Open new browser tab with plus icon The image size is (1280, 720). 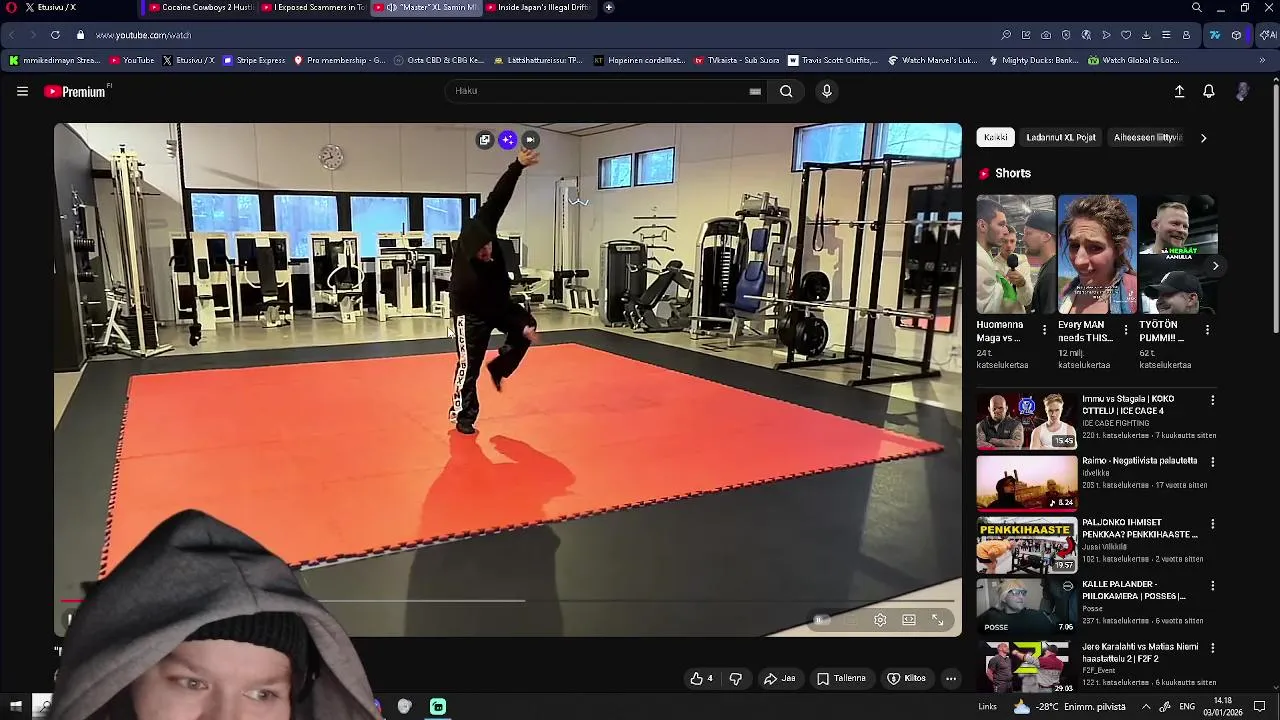[x=609, y=7]
